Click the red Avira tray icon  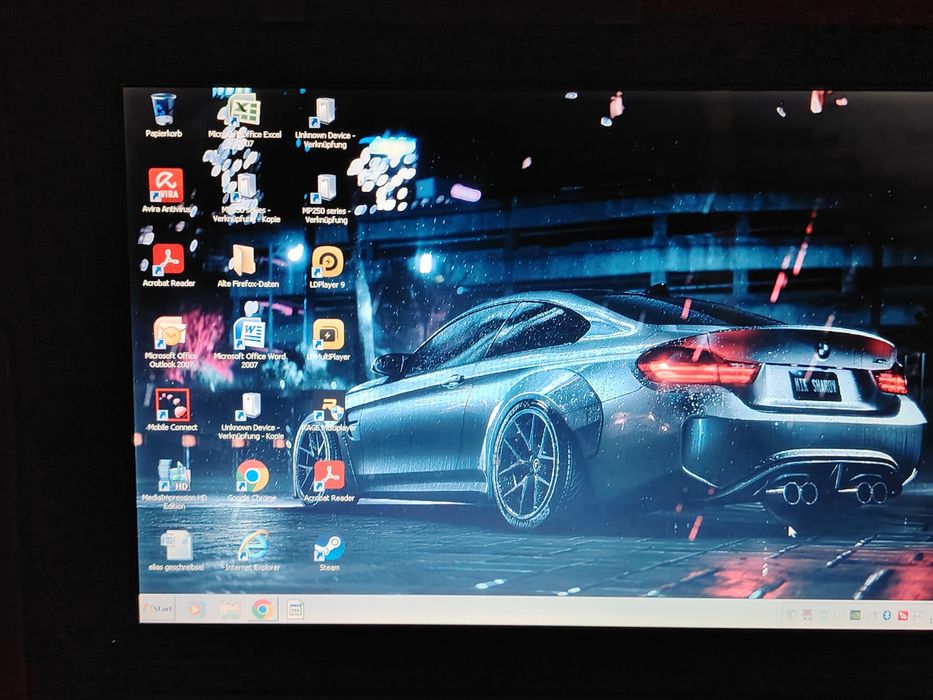click(x=903, y=615)
